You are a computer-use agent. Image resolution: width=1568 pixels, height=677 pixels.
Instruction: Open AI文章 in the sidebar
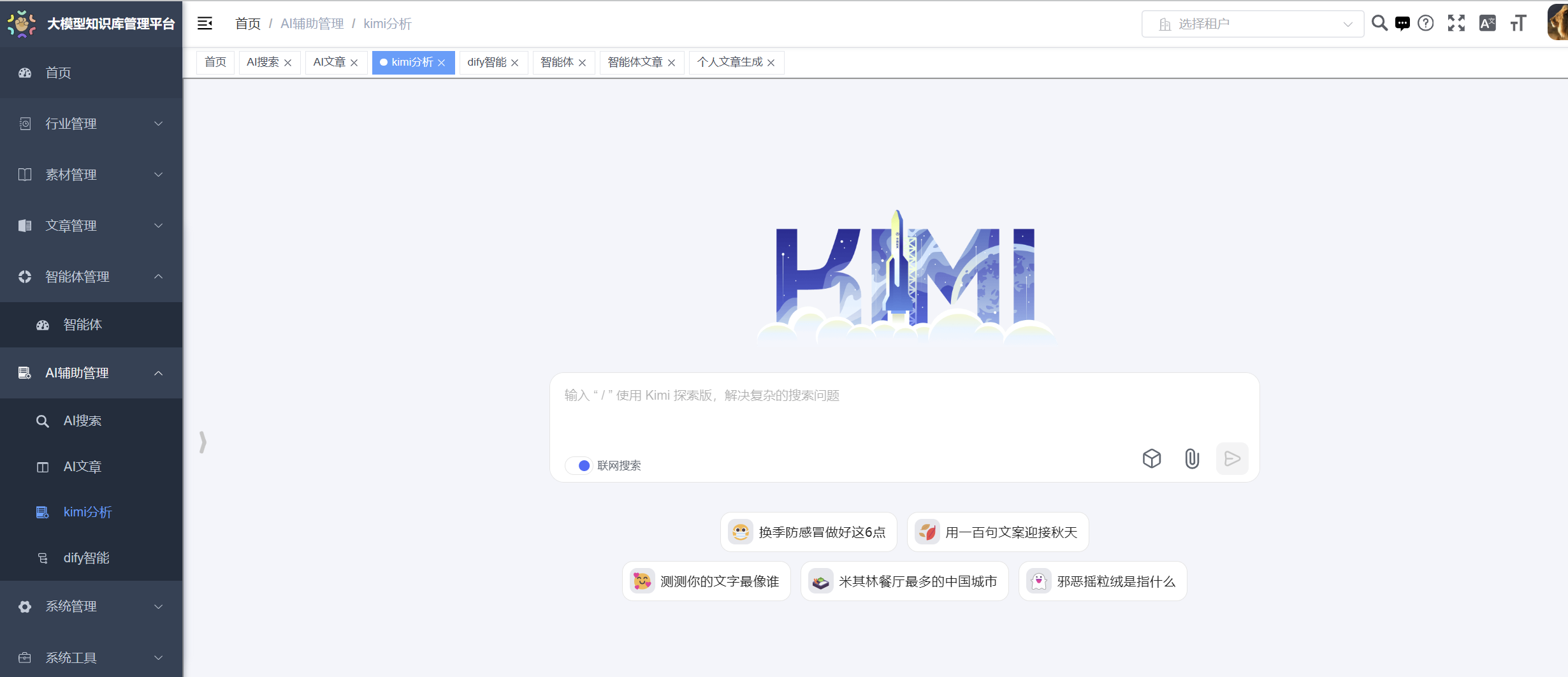pos(91,467)
